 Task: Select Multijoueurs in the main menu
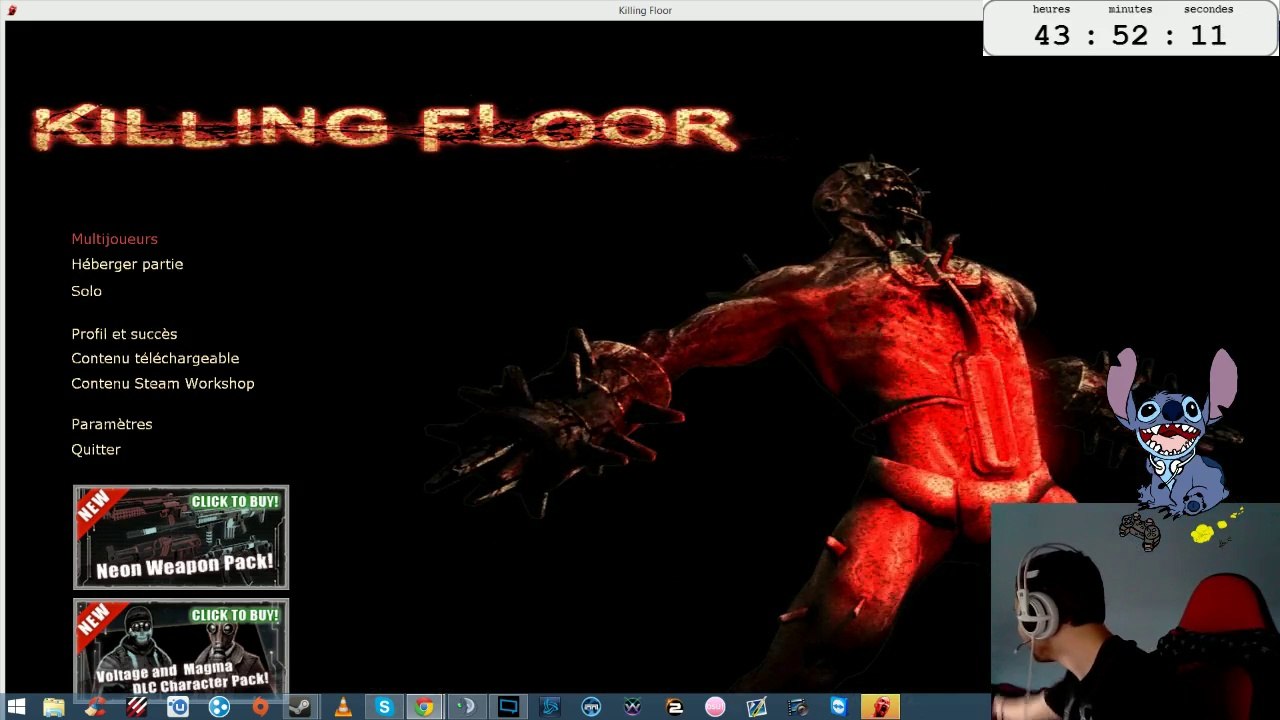[x=114, y=239]
